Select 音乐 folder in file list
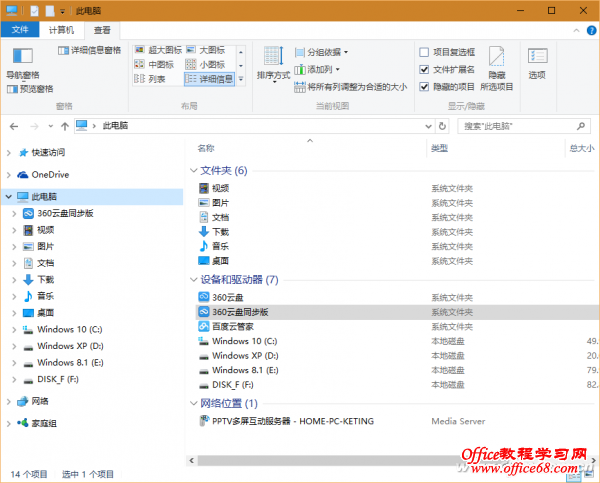 click(x=214, y=246)
